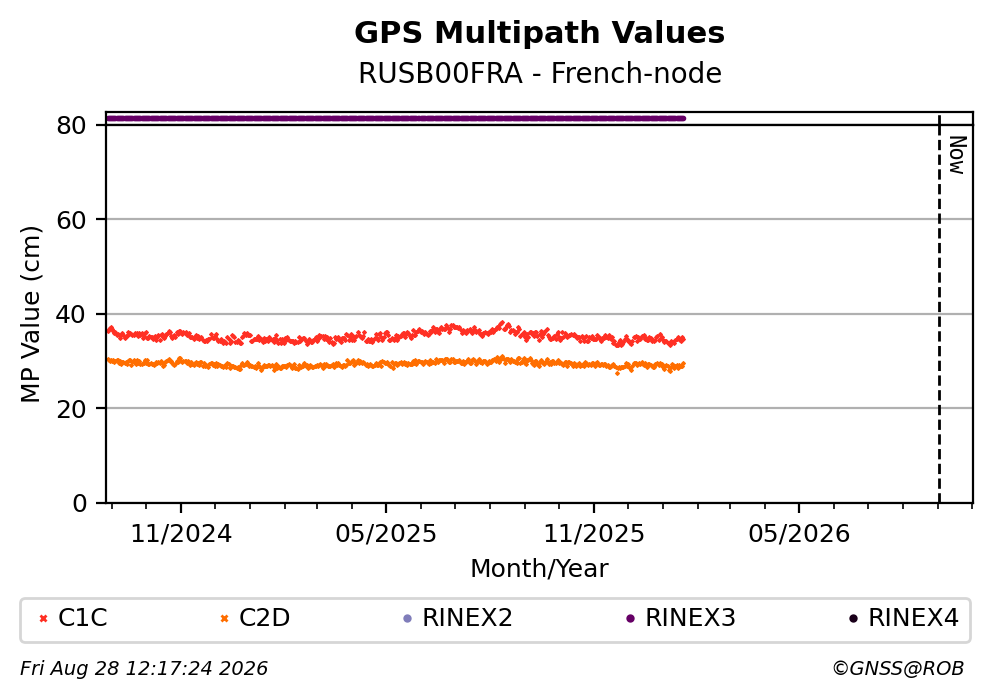Viewport: 992px width, 699px height.
Task: Click the orange C2D data series
Action: point(395,364)
